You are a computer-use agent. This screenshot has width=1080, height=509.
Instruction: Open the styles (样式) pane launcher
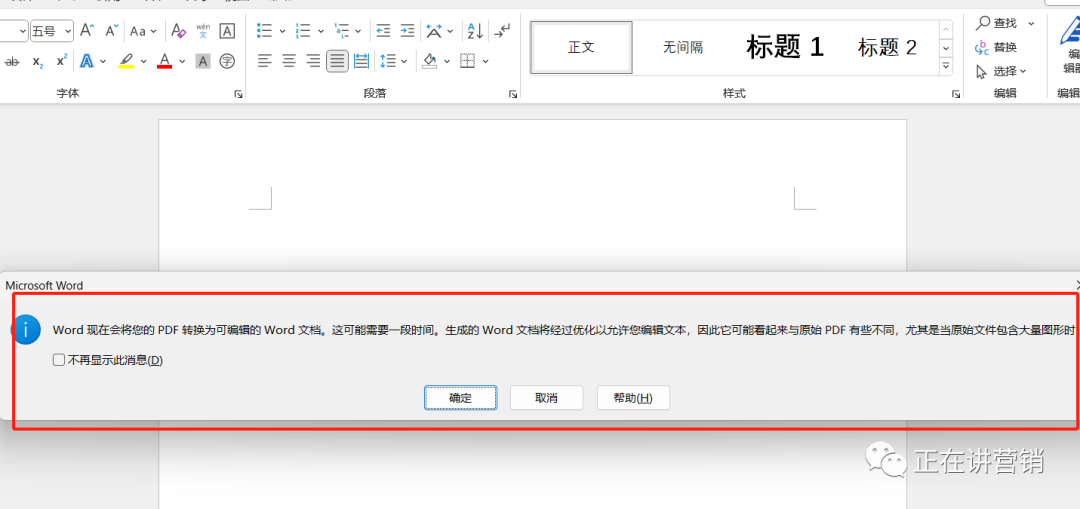pyautogui.click(x=956, y=94)
